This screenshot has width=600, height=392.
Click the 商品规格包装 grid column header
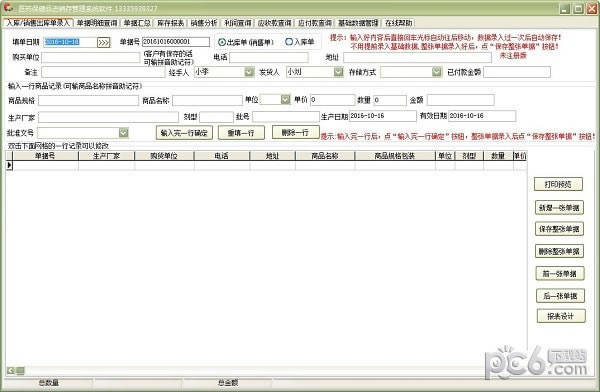click(x=395, y=156)
